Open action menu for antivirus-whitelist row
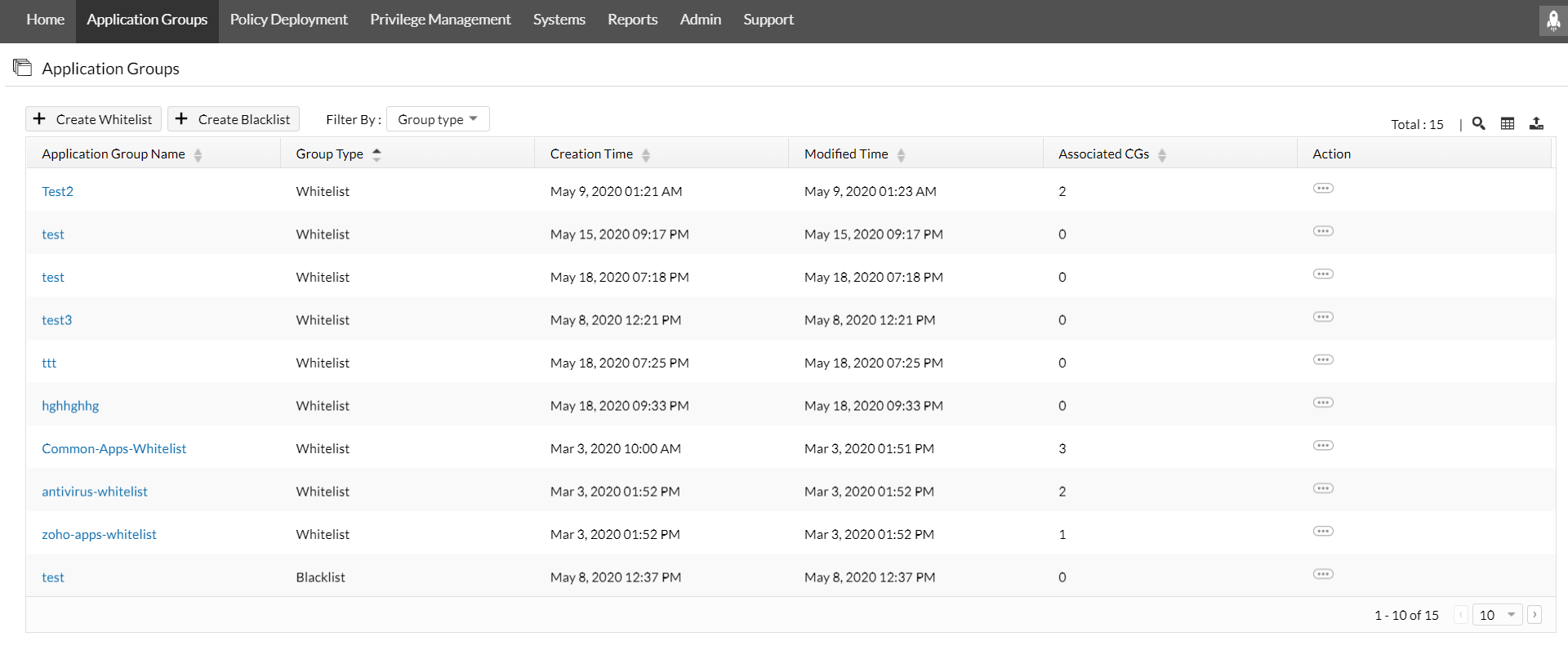Screen dimensions: 1568x668 1323,488
